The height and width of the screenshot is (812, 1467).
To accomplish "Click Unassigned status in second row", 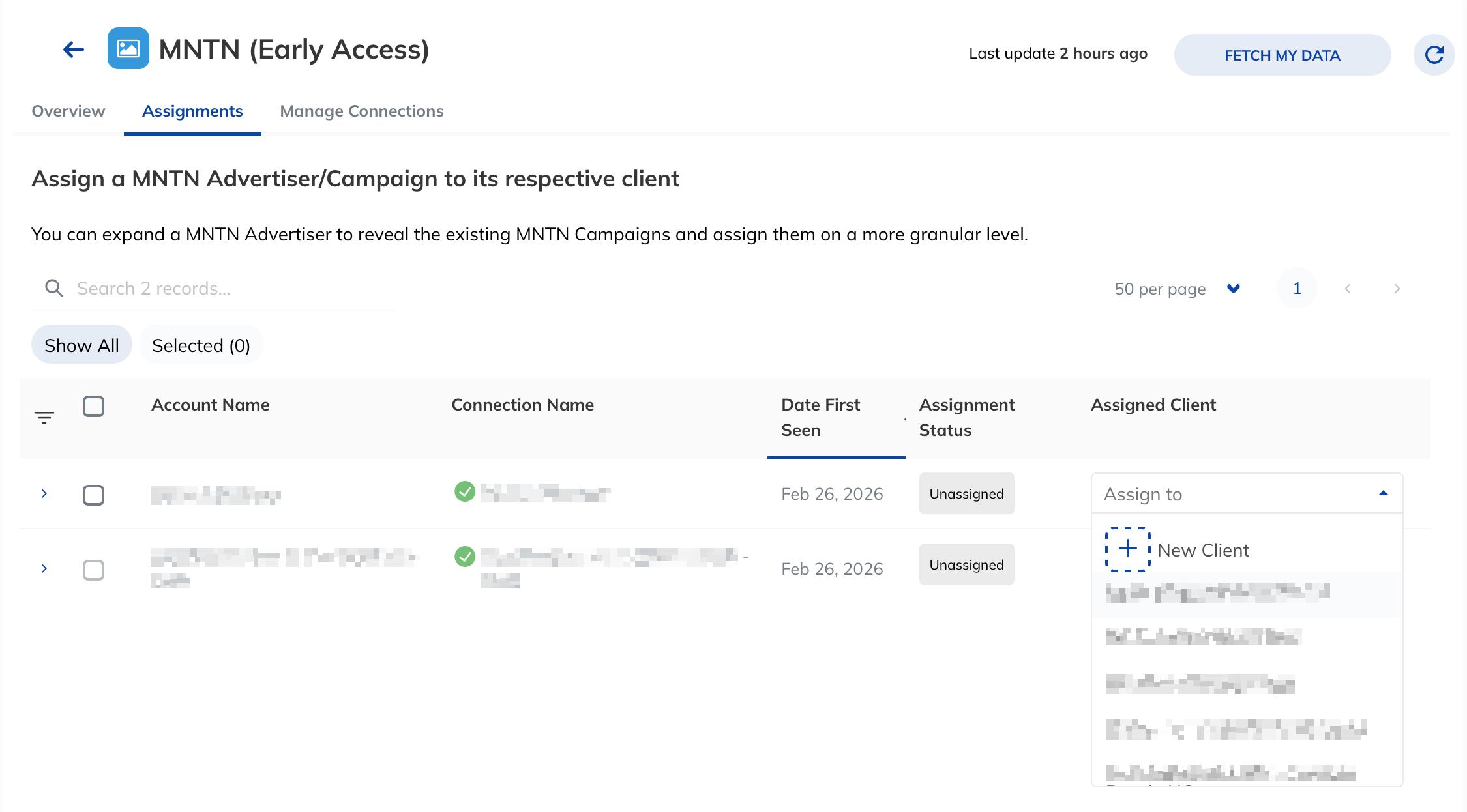I will [x=966, y=564].
